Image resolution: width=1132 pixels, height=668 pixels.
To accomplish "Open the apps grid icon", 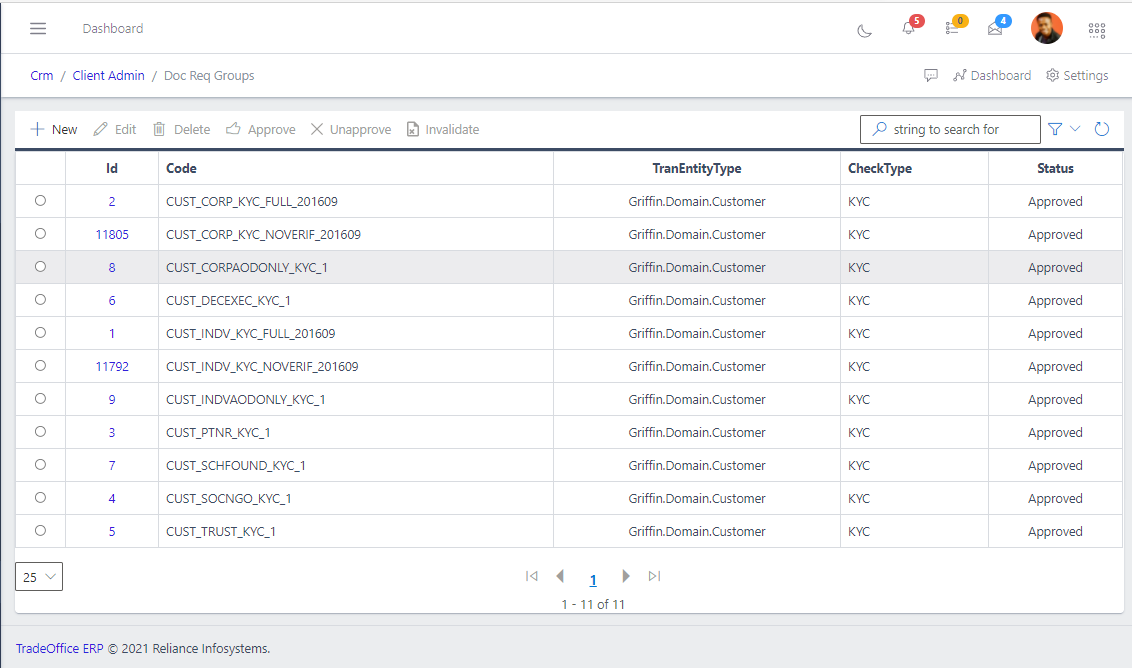I will click(x=1096, y=30).
